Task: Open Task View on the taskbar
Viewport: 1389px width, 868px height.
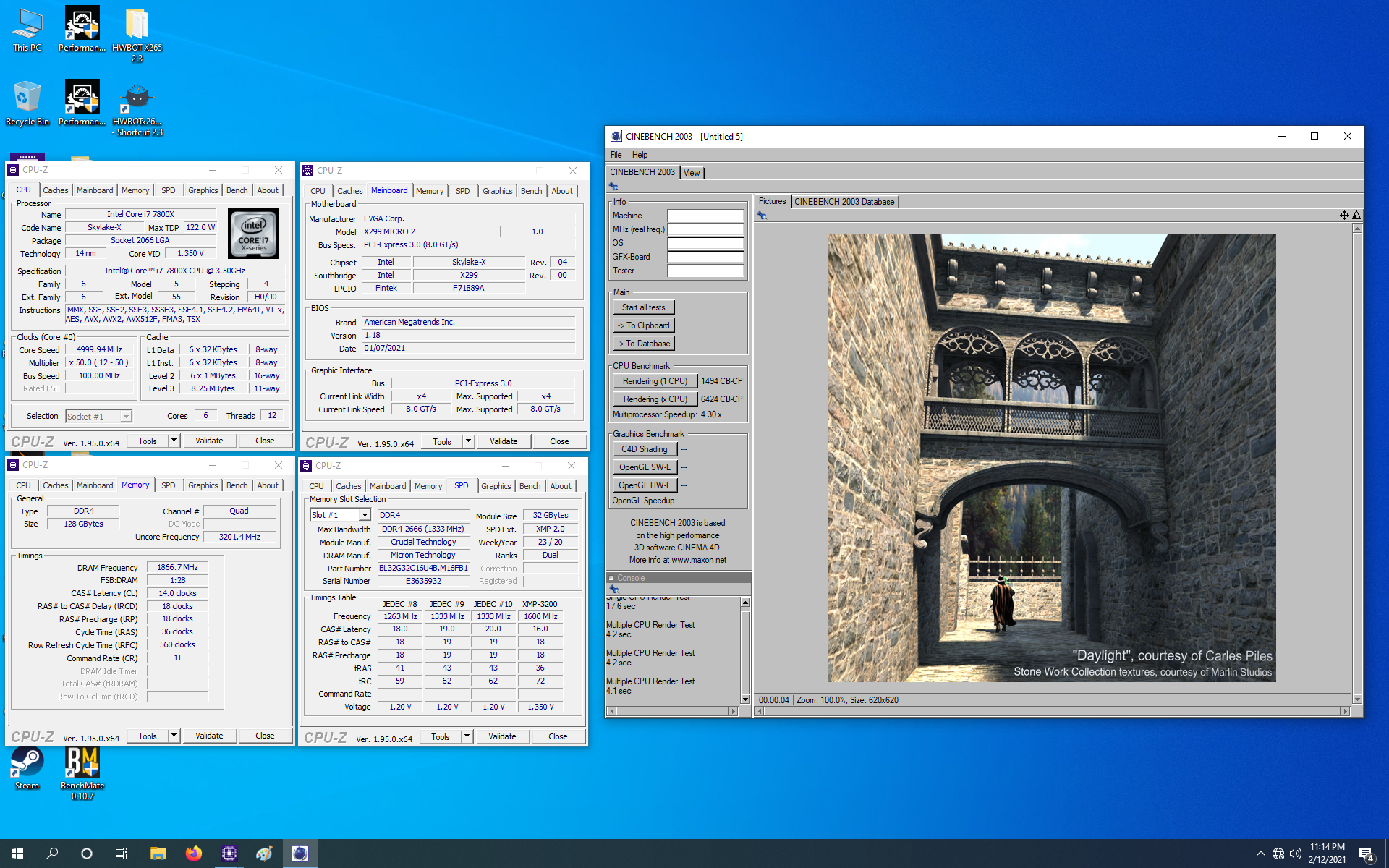Action: [122, 854]
